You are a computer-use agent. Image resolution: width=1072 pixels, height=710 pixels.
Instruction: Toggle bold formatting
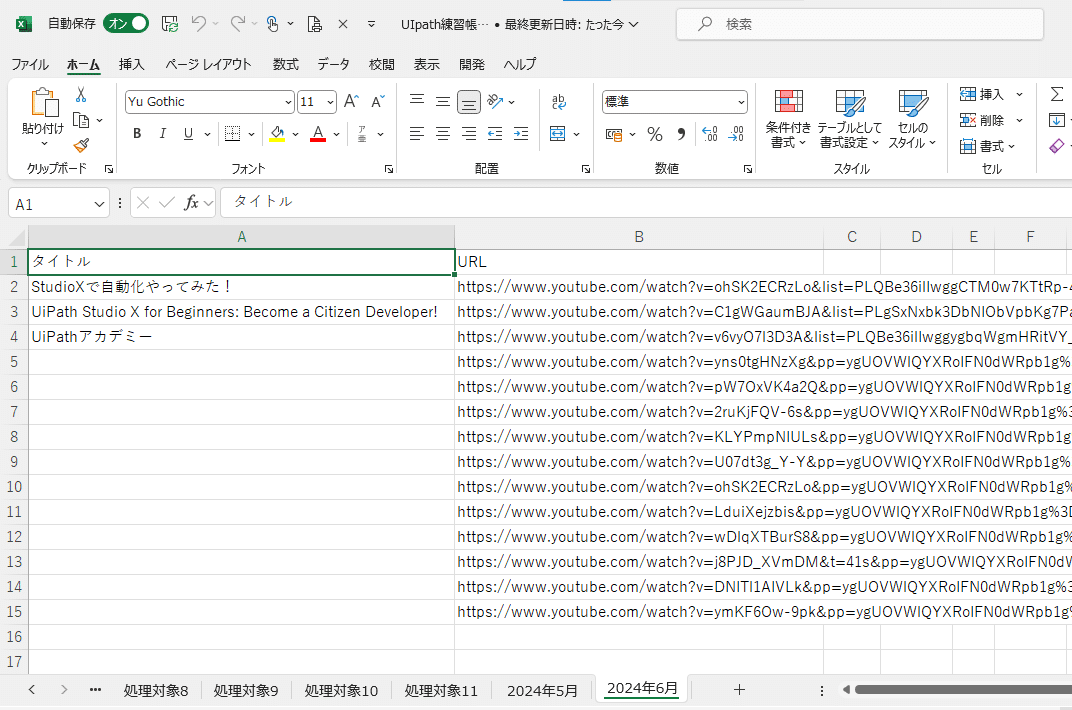137,134
